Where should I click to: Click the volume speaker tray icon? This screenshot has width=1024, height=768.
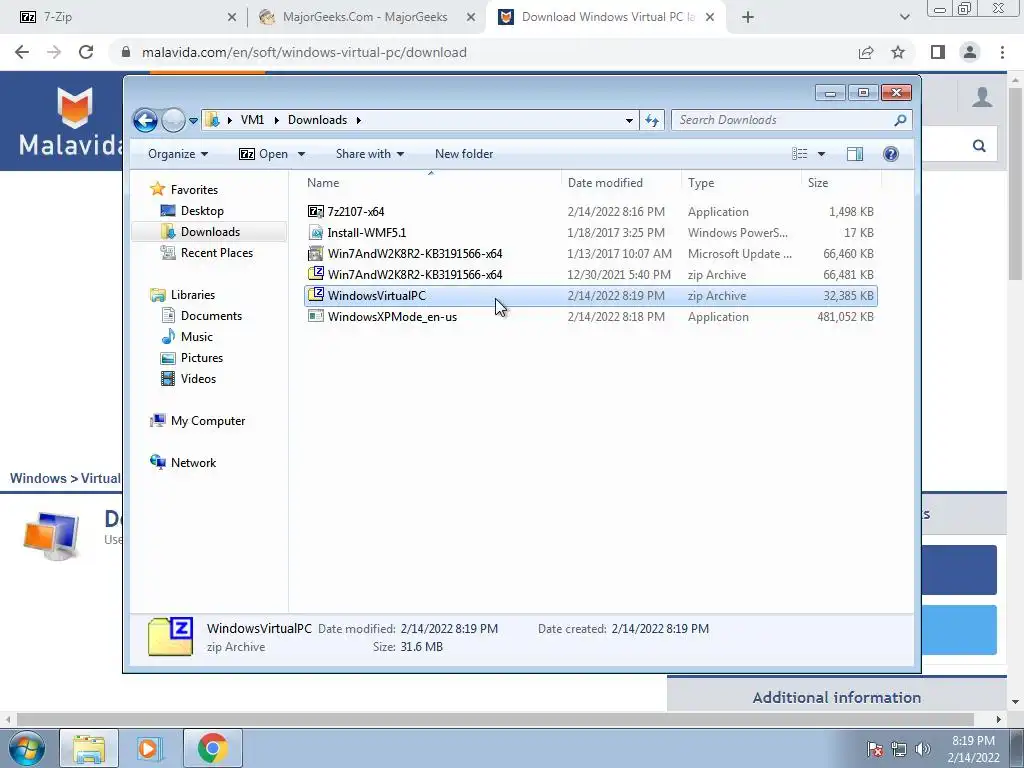pos(923,749)
